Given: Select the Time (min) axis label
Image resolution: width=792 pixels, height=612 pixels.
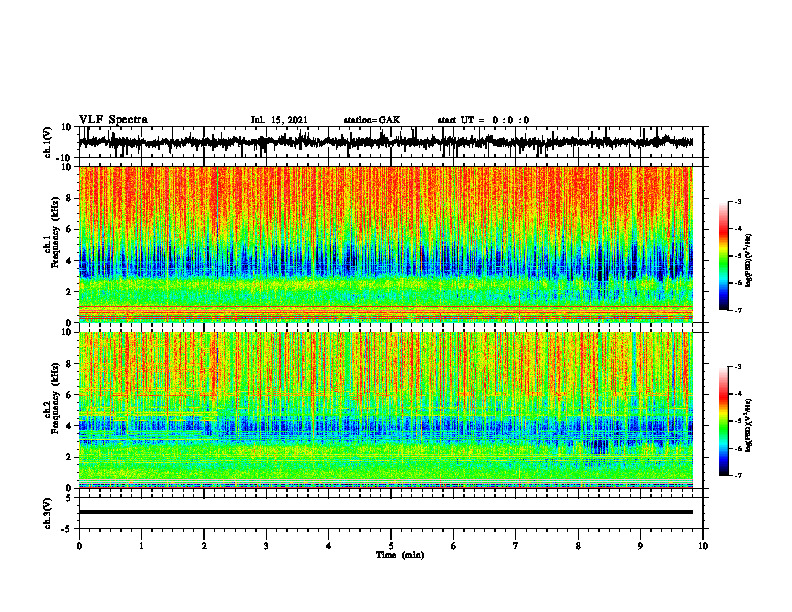Looking at the screenshot, I should tap(400, 555).
